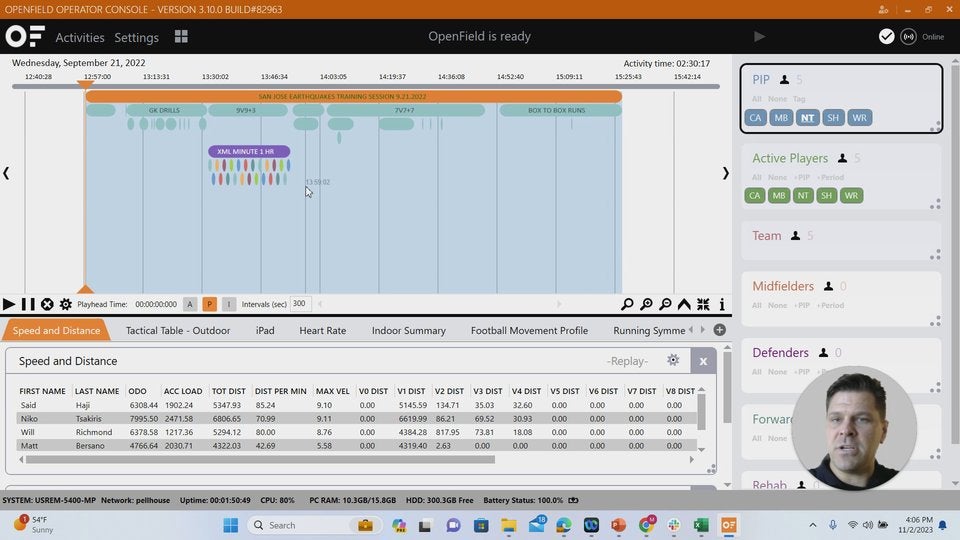
Task: Open the grid apps icon in header
Action: [x=181, y=37]
